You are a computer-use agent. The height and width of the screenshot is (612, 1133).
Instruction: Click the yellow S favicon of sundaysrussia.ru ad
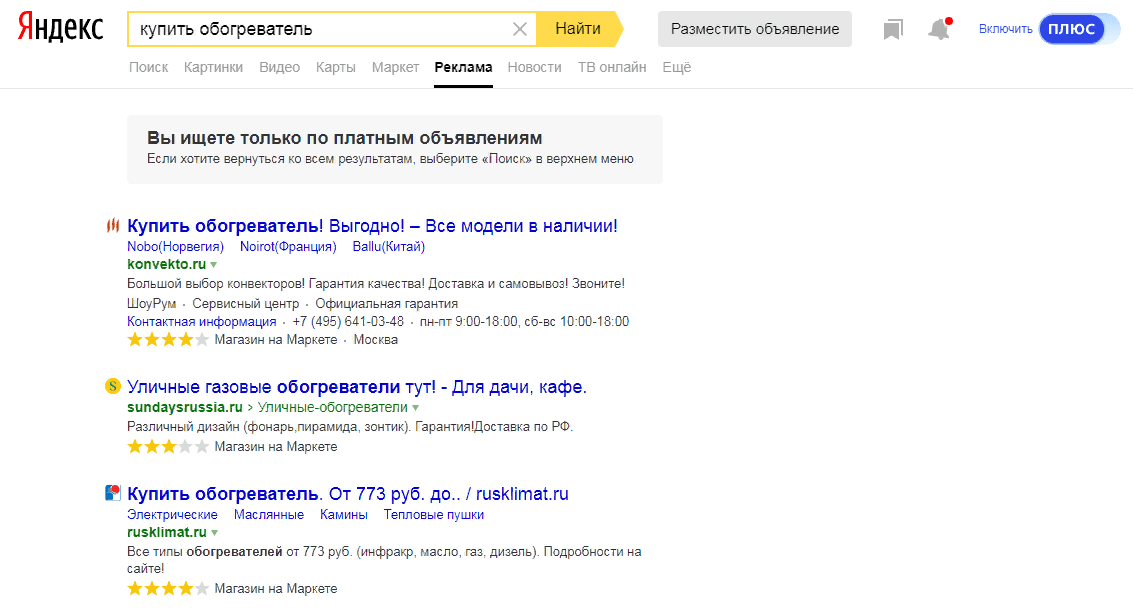point(111,387)
